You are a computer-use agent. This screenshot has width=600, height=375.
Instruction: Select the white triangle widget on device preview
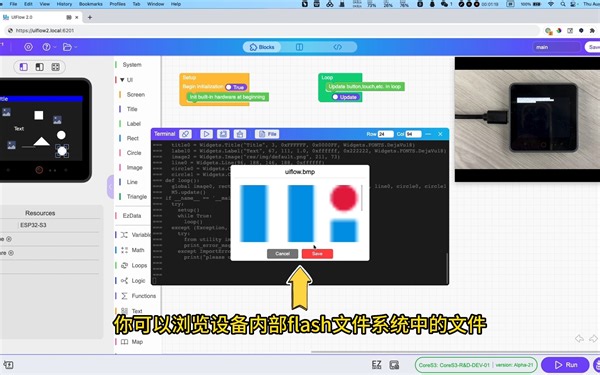(41, 142)
